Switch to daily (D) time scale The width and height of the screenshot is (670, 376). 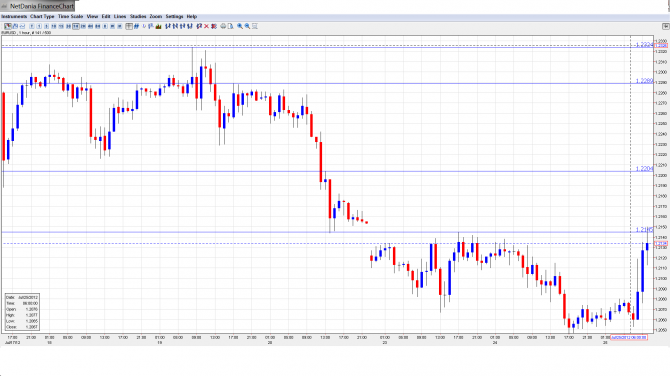point(105,26)
